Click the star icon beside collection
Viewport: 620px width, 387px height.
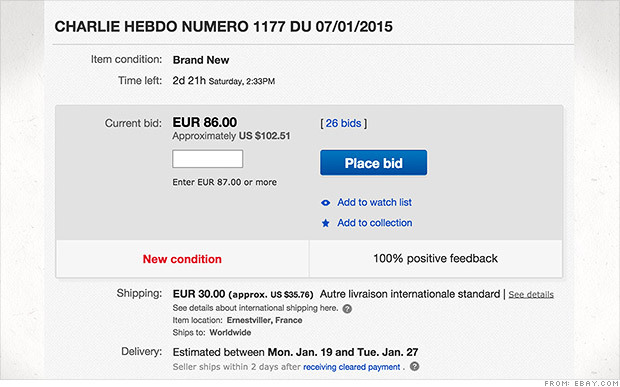click(x=325, y=223)
